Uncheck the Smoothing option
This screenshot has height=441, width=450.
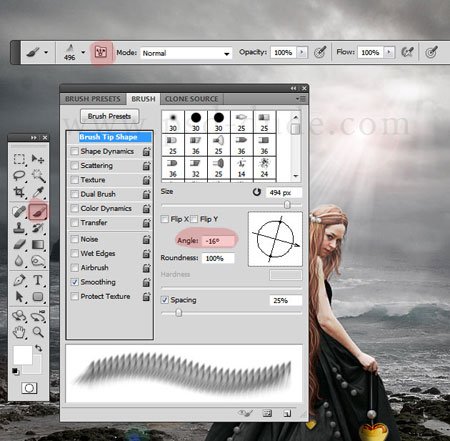(x=75, y=282)
